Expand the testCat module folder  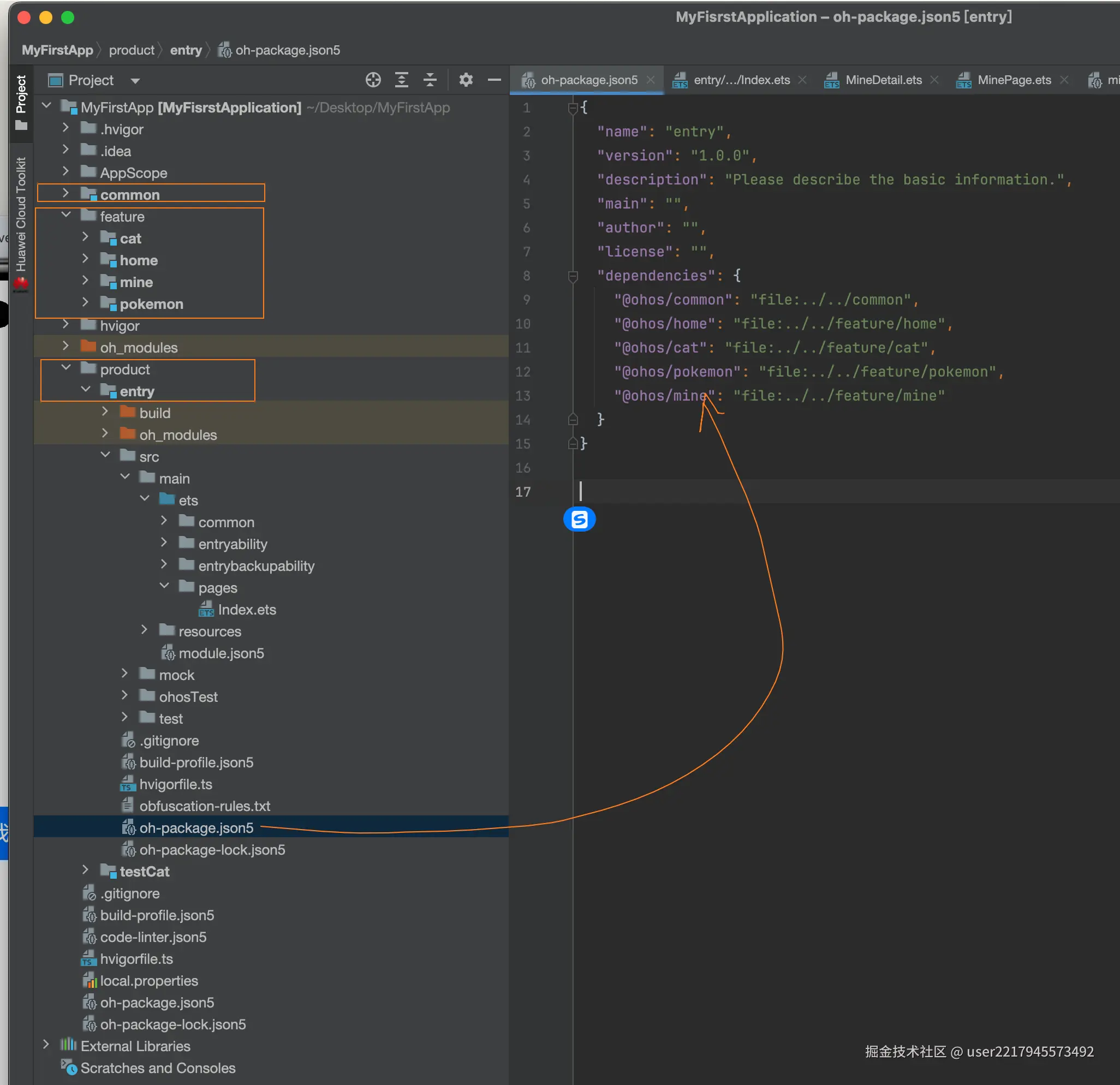pos(85,870)
